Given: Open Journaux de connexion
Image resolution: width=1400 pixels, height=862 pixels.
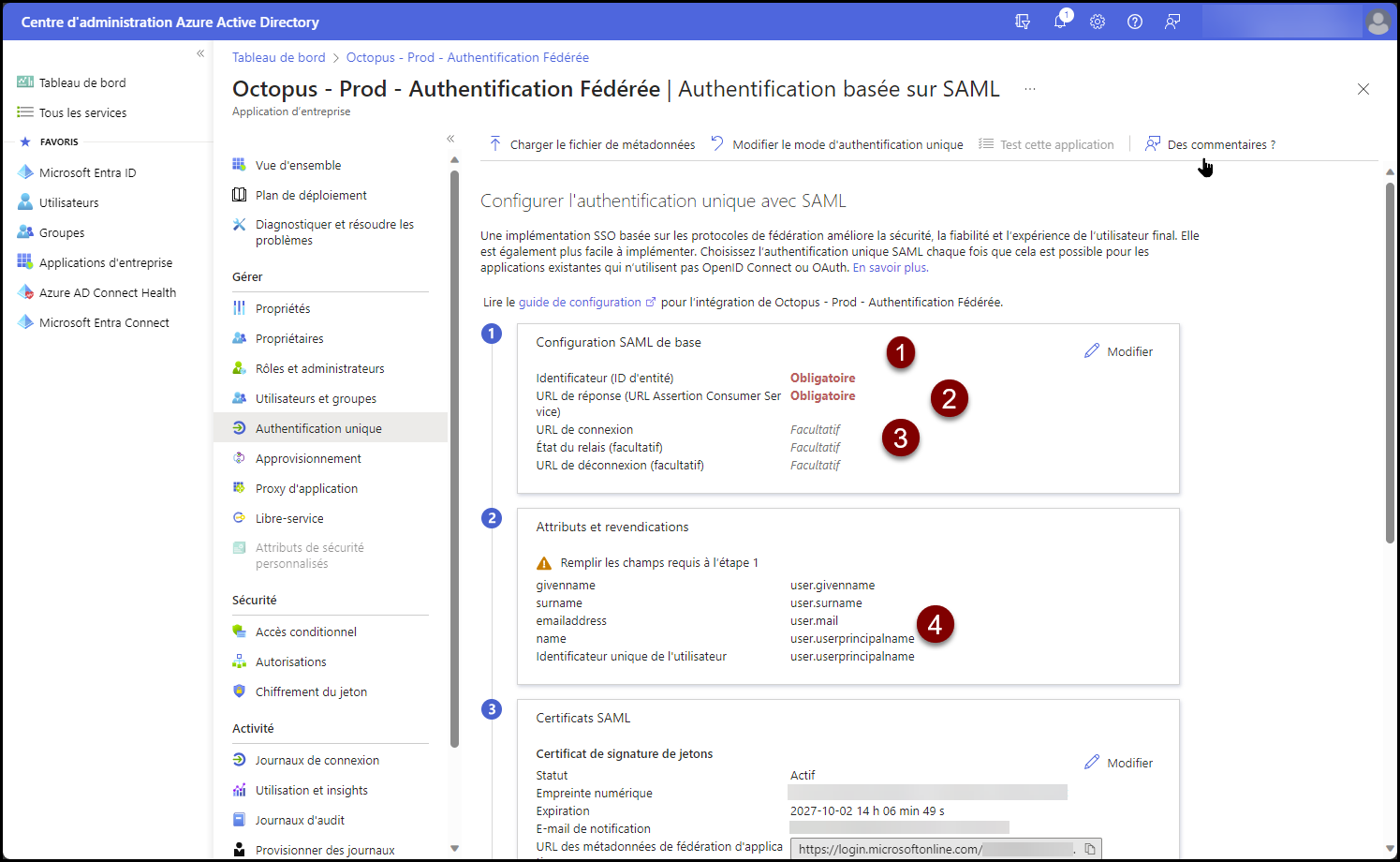Looking at the screenshot, I should tap(306, 760).
